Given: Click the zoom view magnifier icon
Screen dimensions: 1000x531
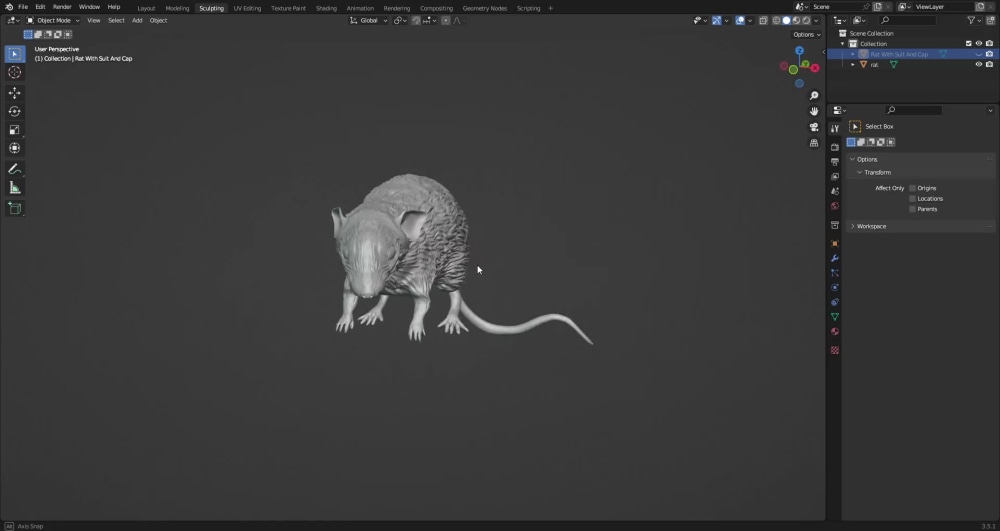Looking at the screenshot, I should 814,96.
